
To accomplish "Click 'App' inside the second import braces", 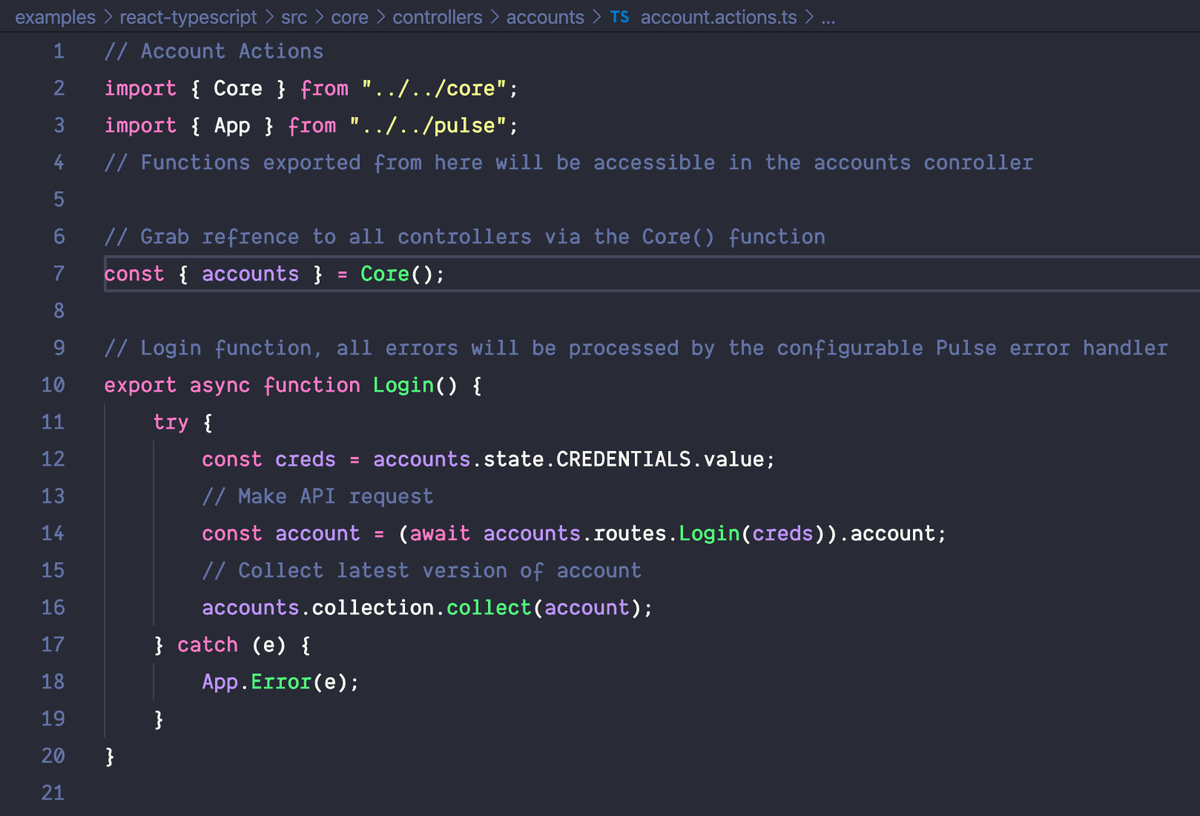I will 232,125.
